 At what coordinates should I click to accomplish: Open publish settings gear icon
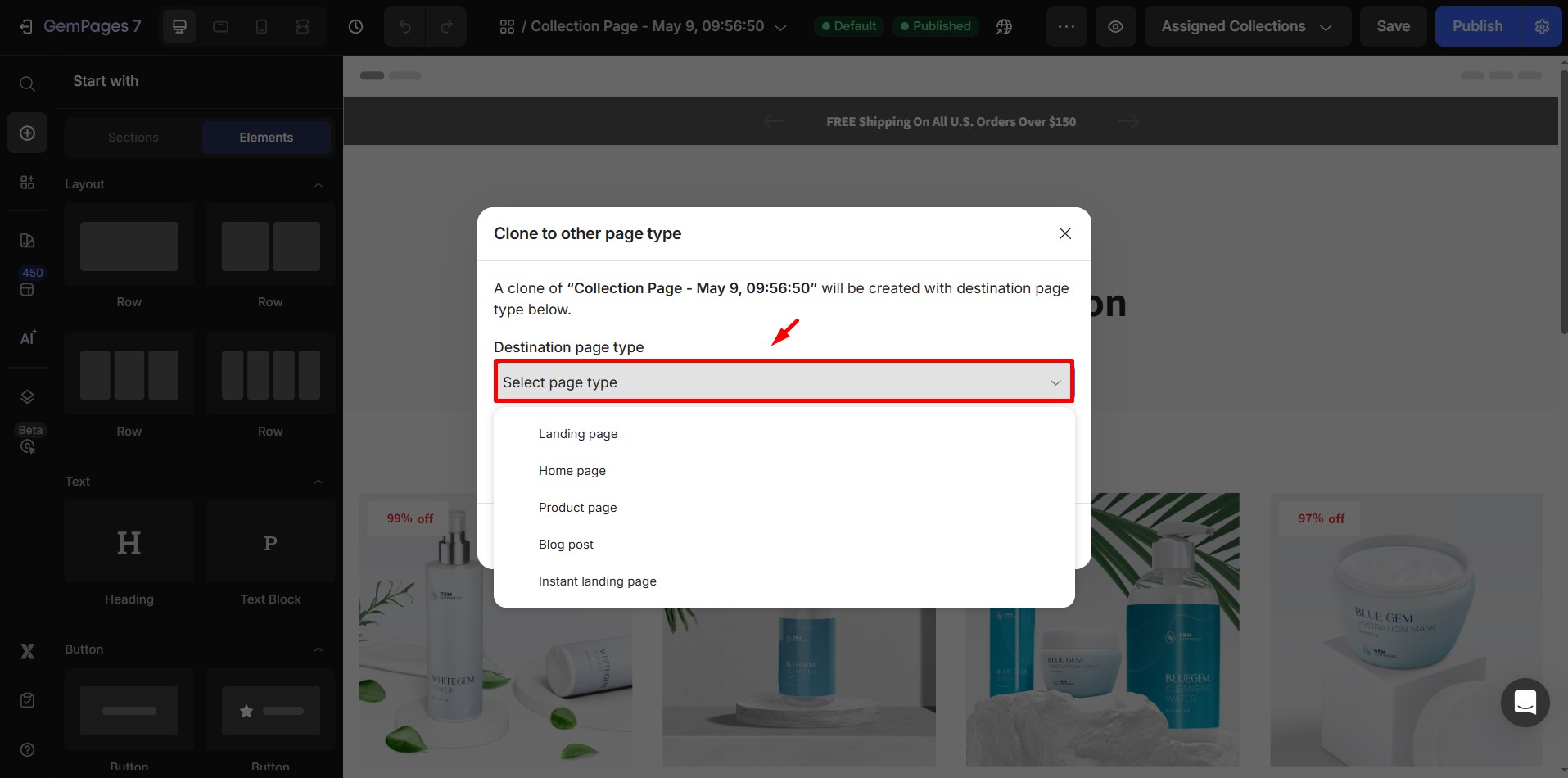click(x=1542, y=26)
